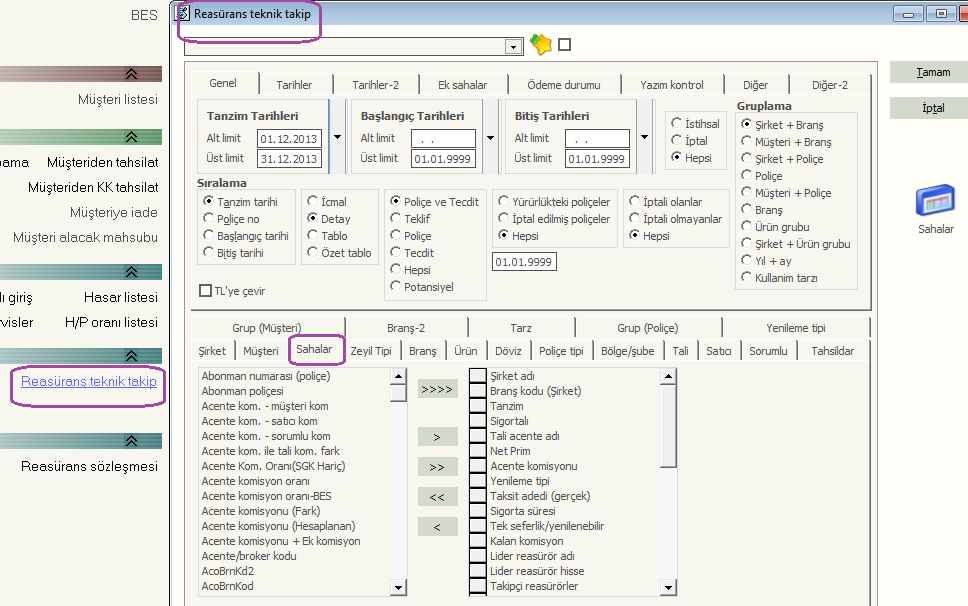Click the Sahalar grid icon on right
Screen dimensions: 968x606
point(935,201)
